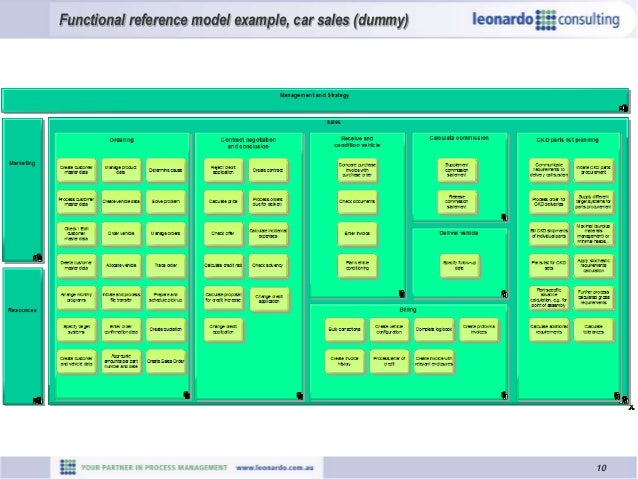Image resolution: width=638 pixels, height=479 pixels.
Task: Select Process customer master data box
Action: point(76,201)
